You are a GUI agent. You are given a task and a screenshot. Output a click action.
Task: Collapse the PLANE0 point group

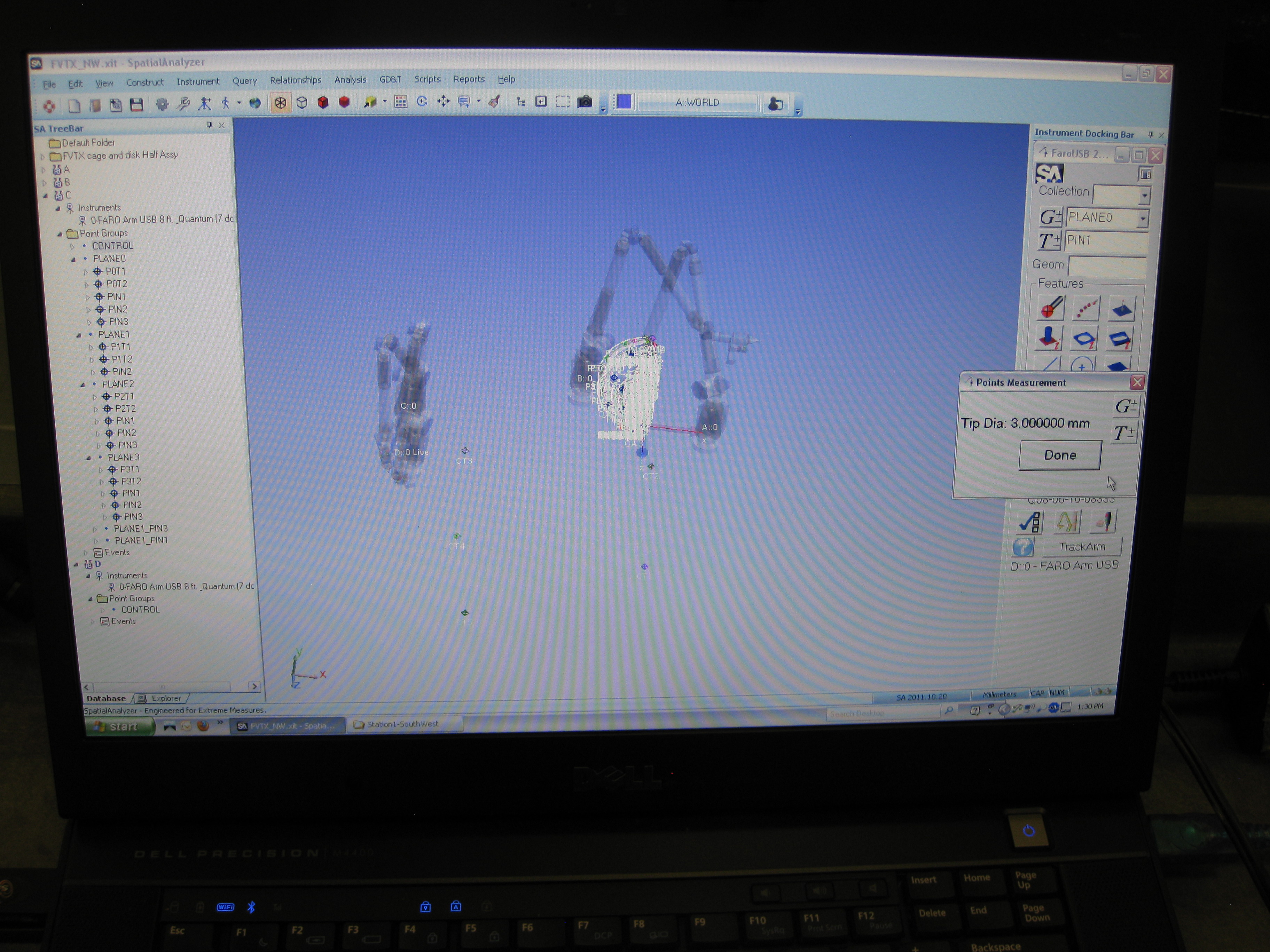(x=73, y=259)
